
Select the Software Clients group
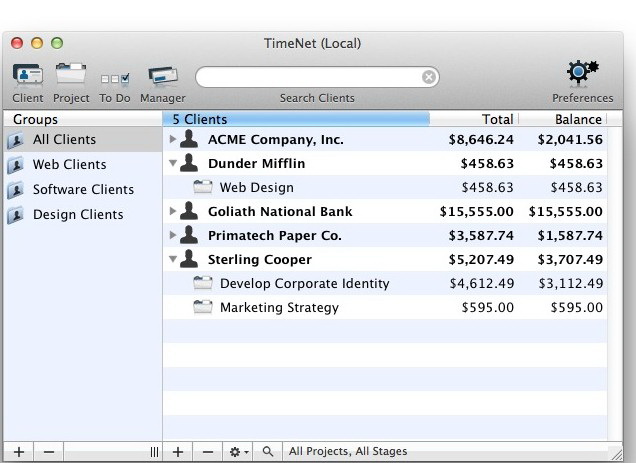click(83, 190)
